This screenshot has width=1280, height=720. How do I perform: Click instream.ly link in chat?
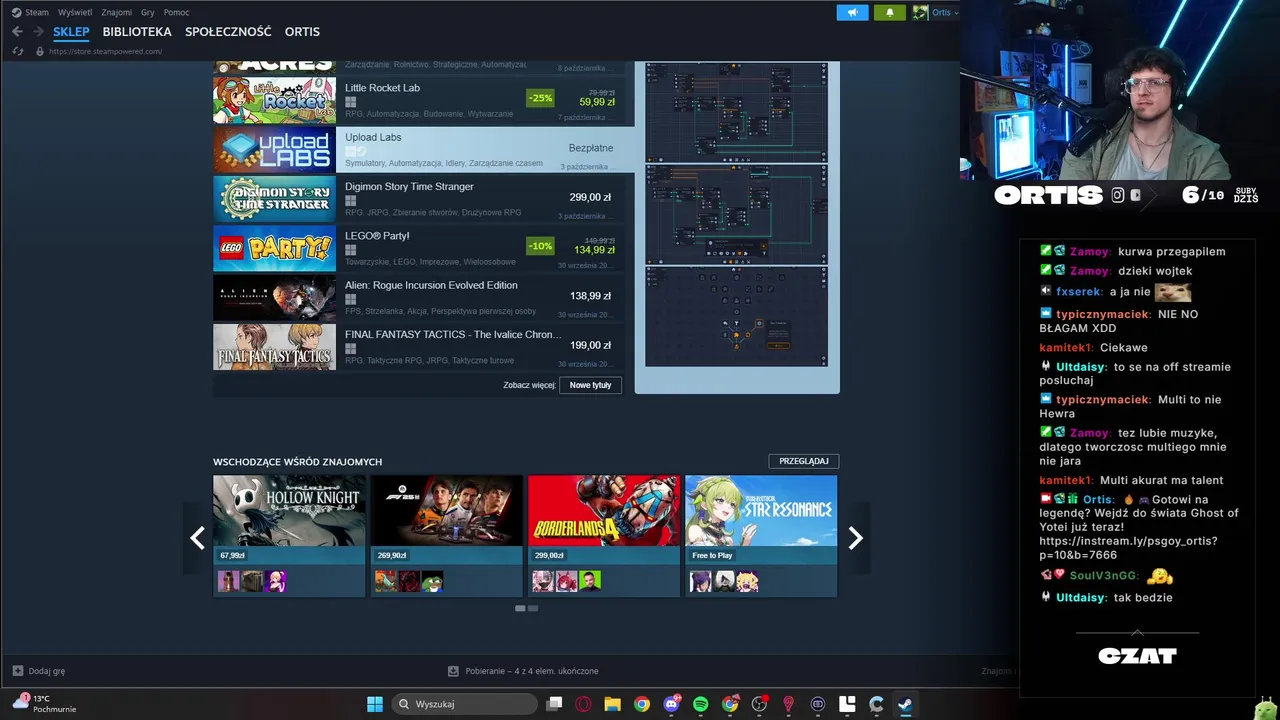(1128, 548)
